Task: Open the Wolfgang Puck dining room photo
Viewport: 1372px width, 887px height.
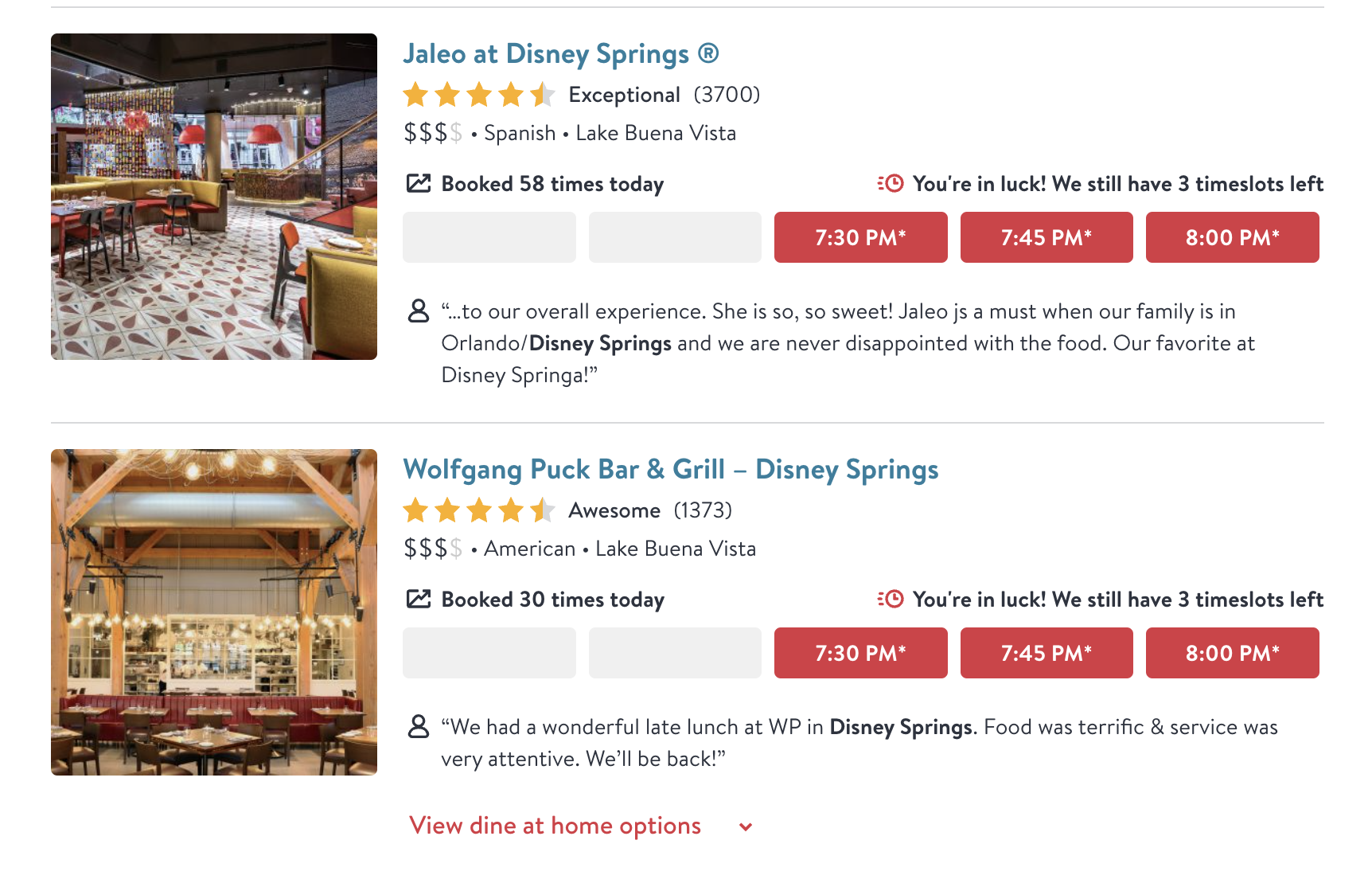Action: coord(214,612)
